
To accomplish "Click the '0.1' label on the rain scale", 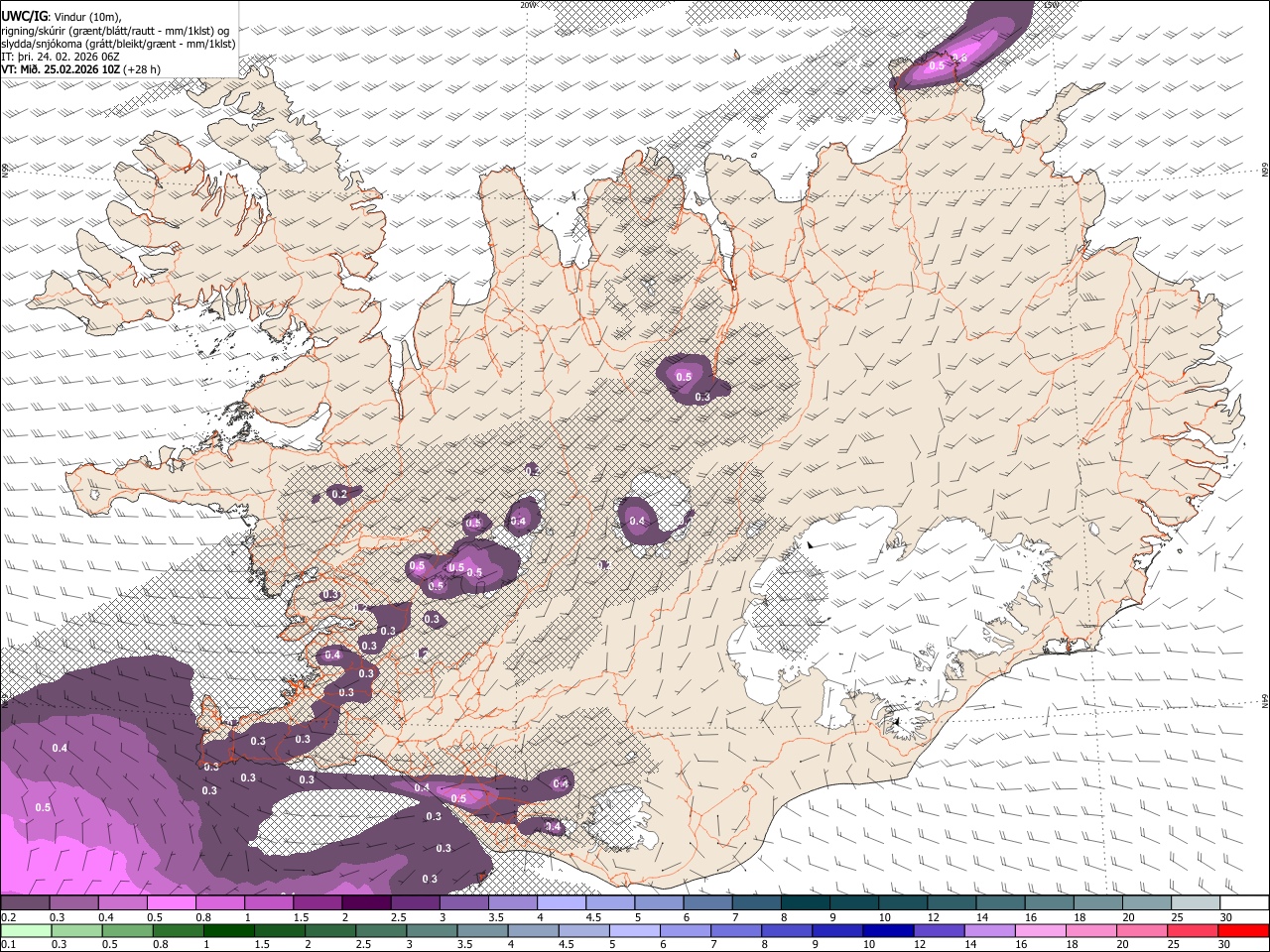I will coord(8,944).
